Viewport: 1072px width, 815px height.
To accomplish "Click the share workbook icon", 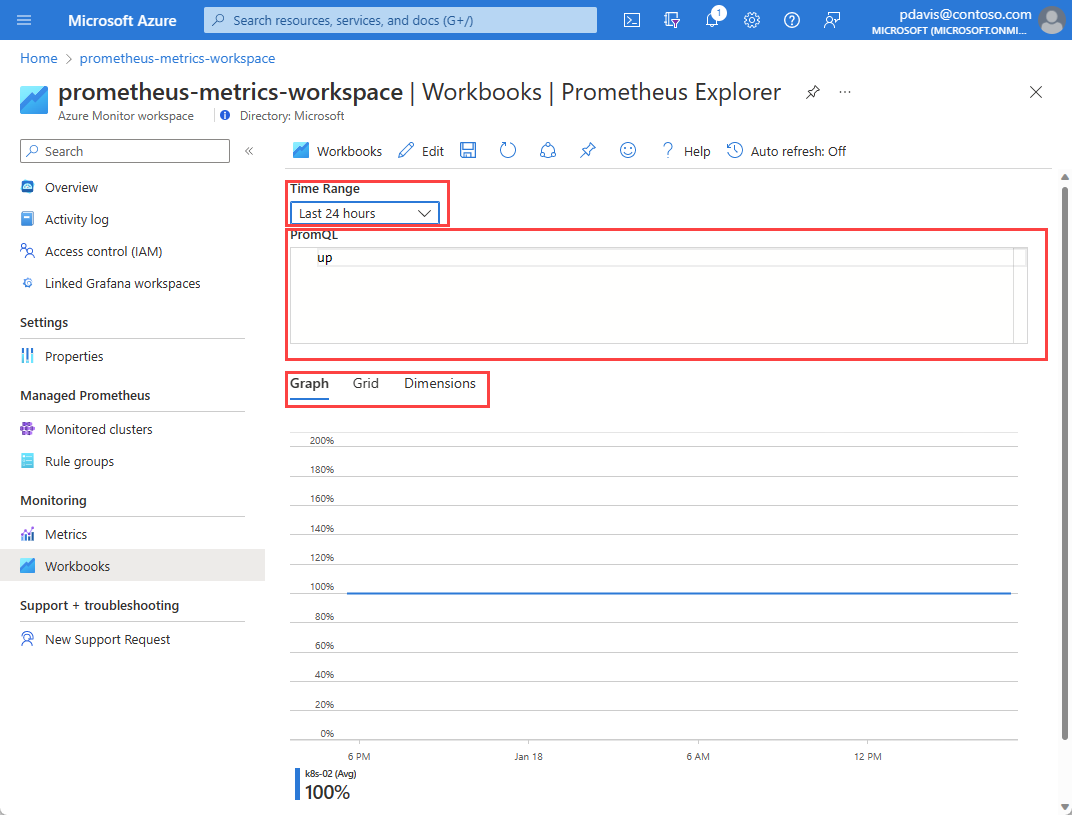I will click(x=548, y=150).
